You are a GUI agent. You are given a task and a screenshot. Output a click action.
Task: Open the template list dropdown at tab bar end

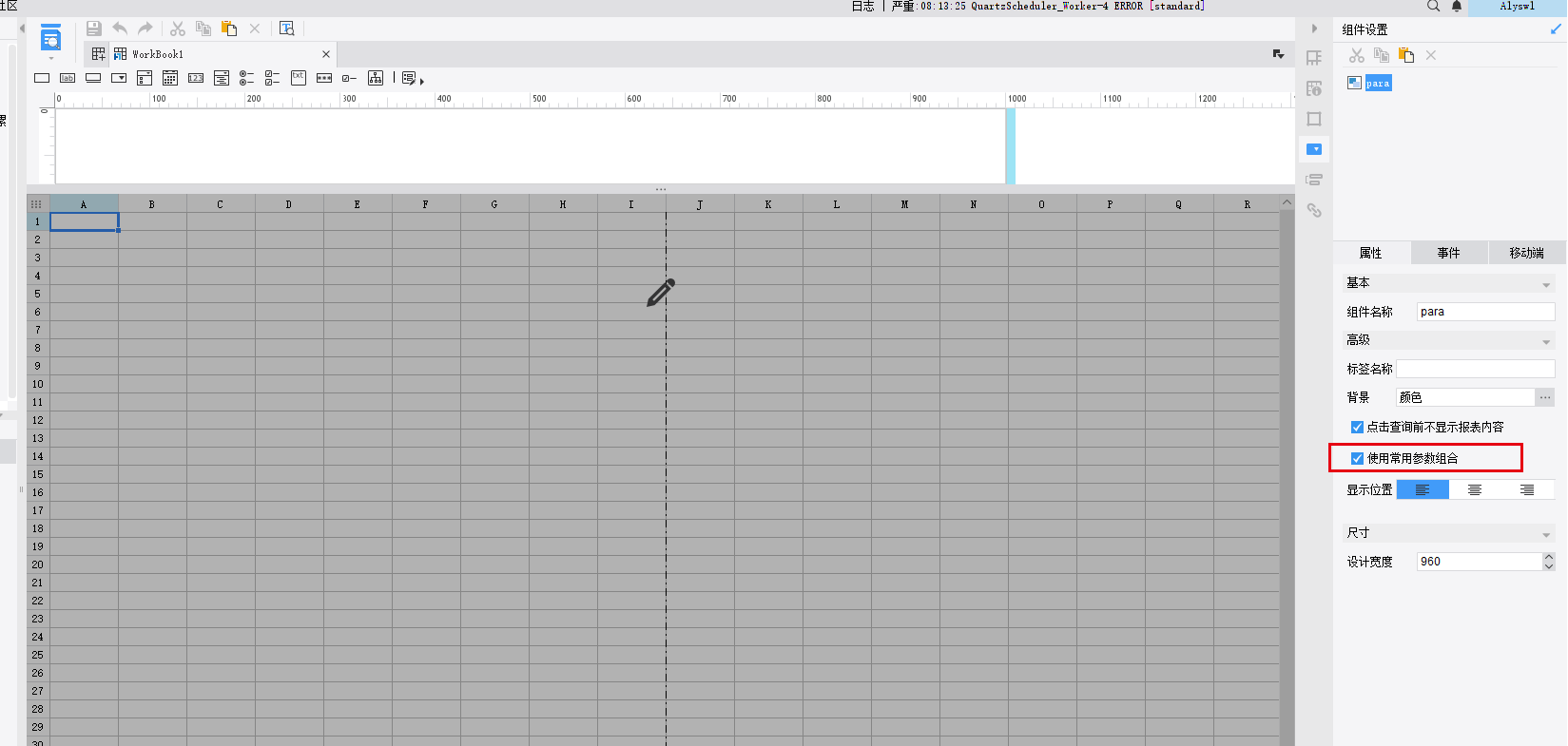[x=1278, y=54]
